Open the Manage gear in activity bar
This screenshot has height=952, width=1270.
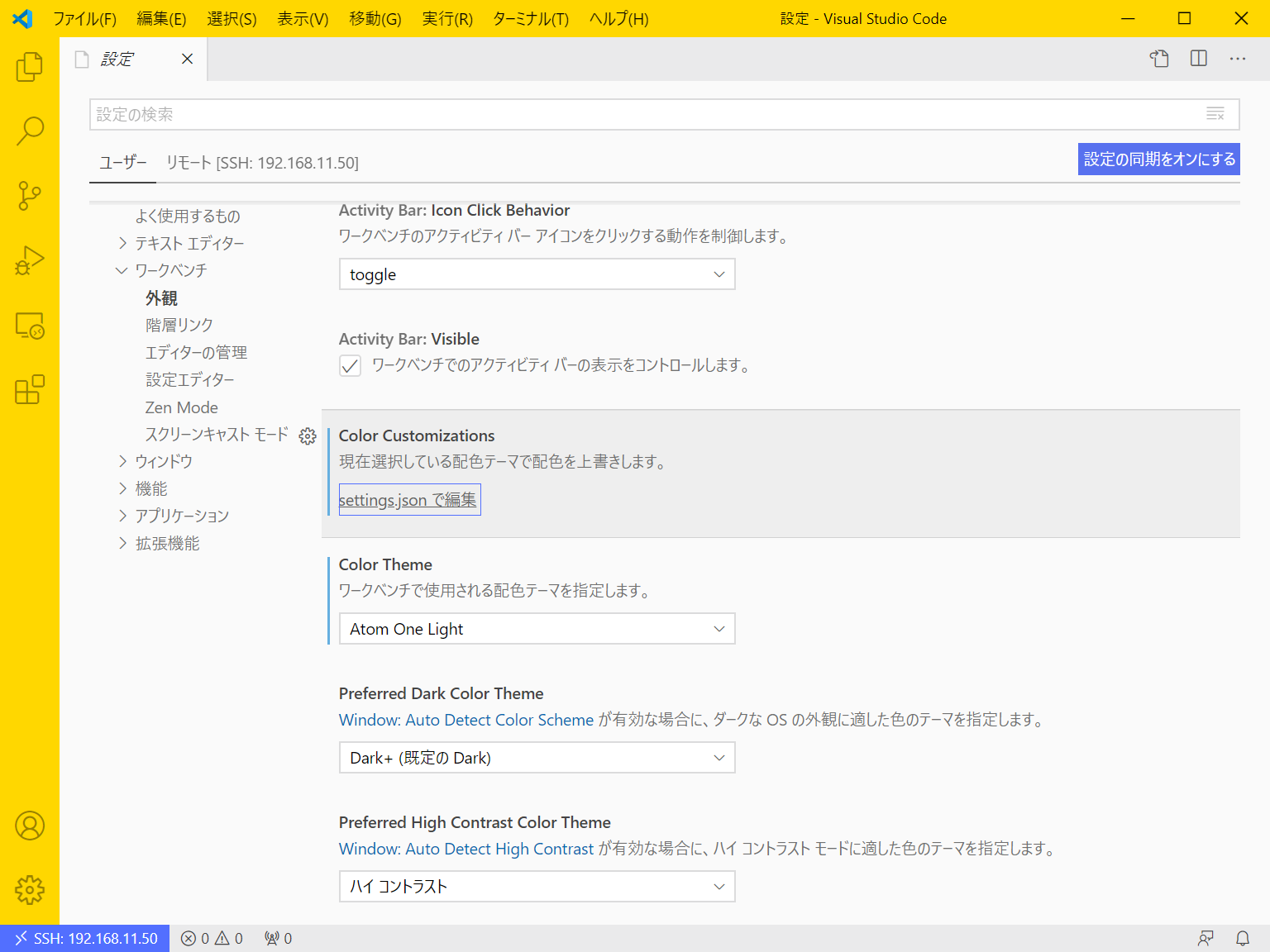[x=30, y=890]
